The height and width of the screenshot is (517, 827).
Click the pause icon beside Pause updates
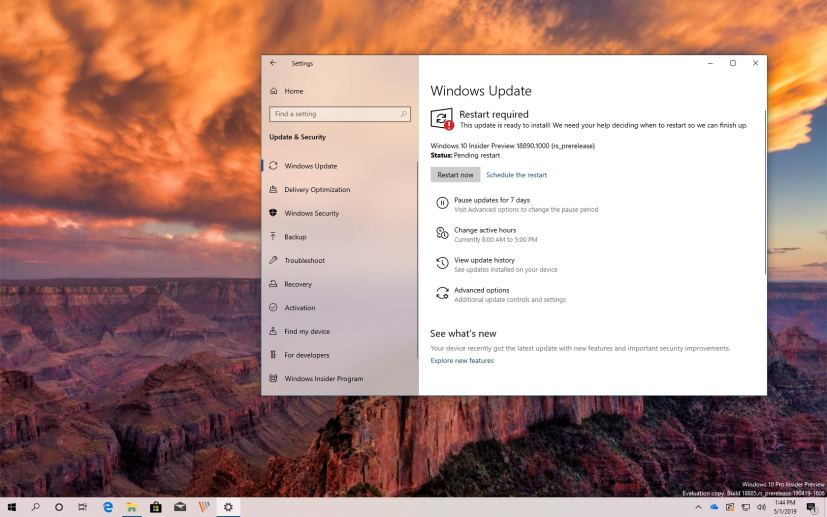[x=442, y=203]
